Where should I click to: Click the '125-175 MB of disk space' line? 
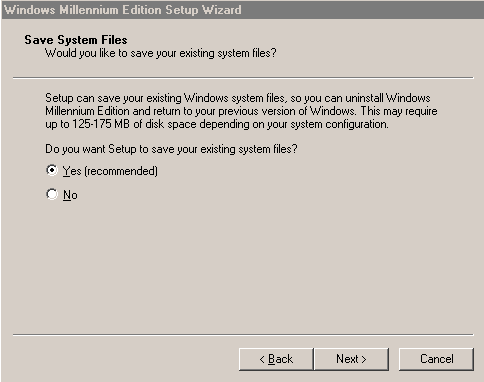point(217,124)
